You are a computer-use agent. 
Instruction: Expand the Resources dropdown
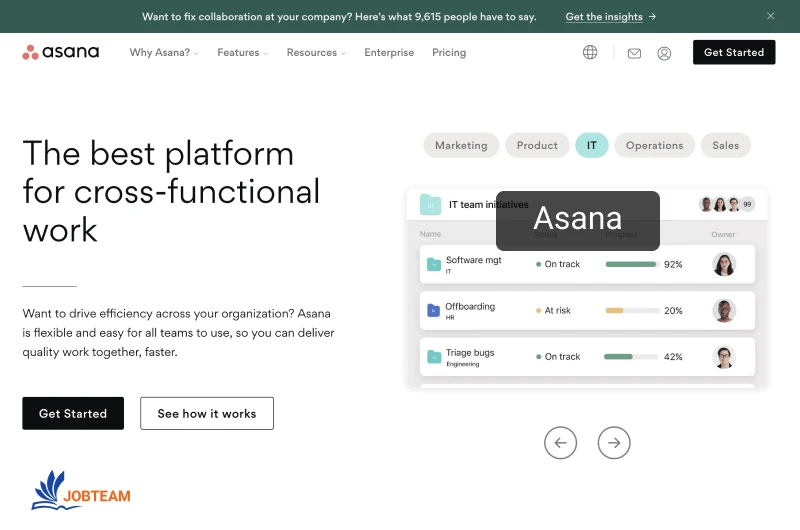pos(316,53)
